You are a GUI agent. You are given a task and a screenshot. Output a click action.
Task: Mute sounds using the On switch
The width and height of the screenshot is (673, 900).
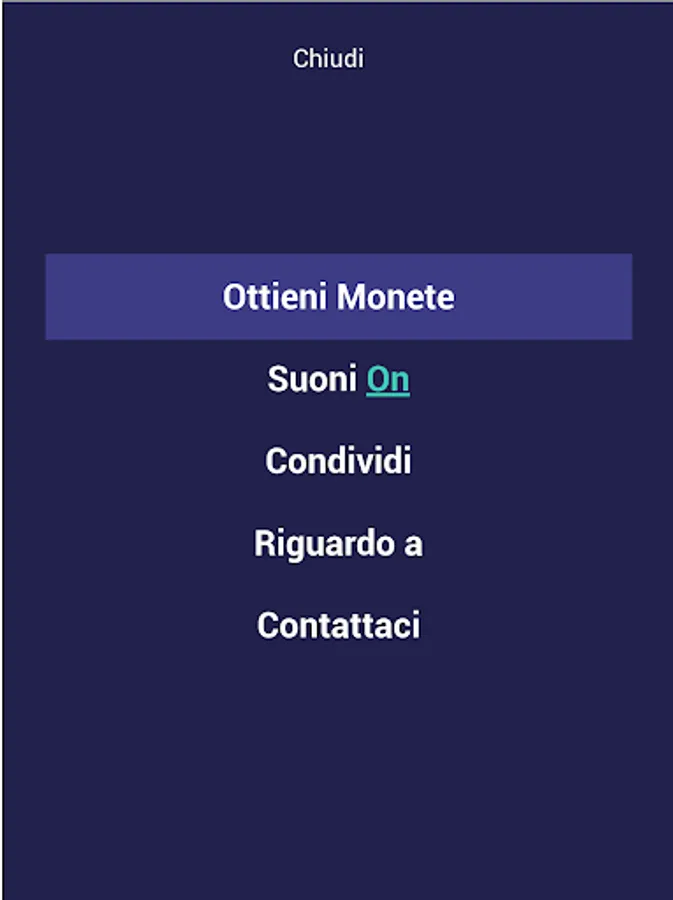pyautogui.click(x=388, y=380)
